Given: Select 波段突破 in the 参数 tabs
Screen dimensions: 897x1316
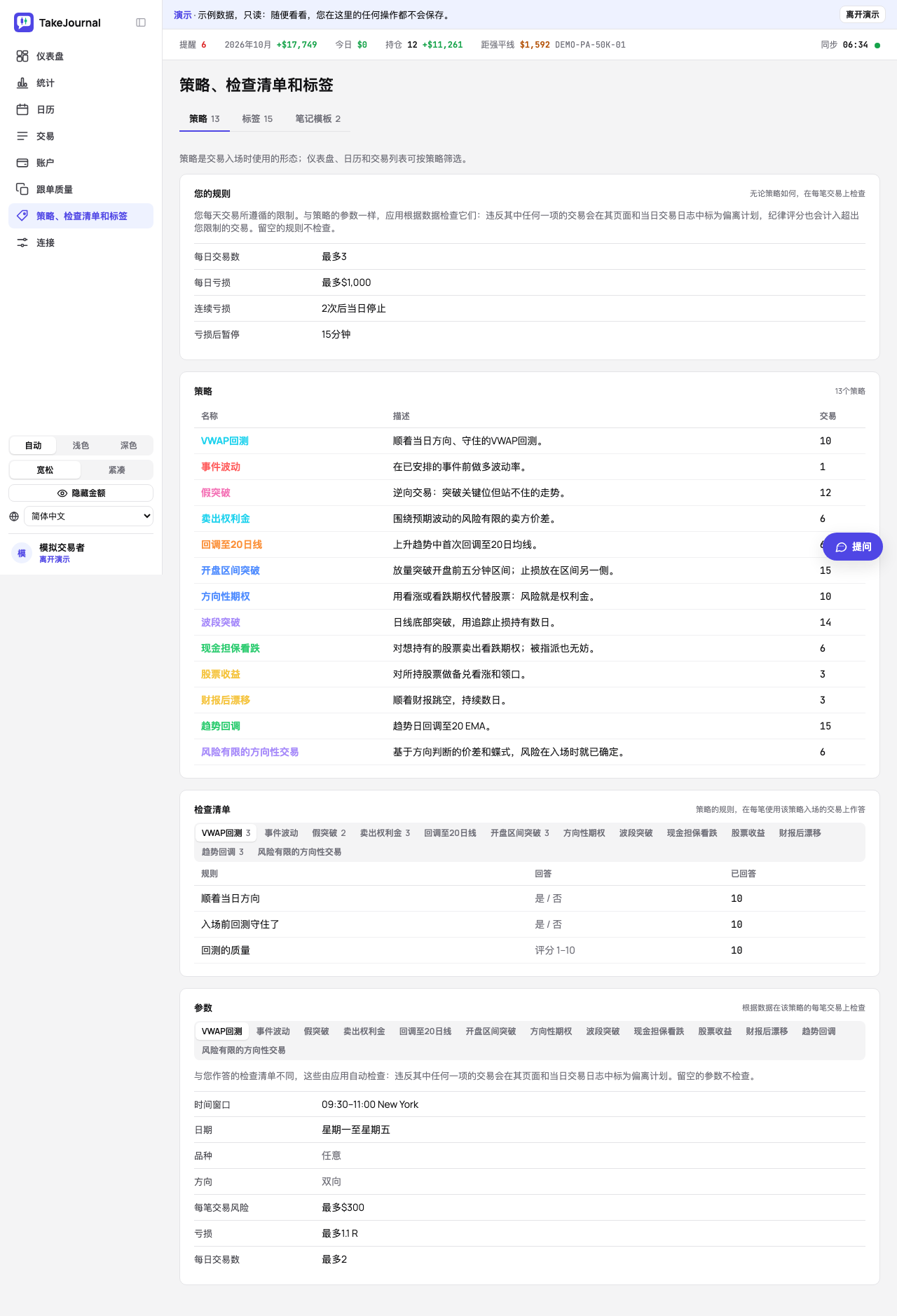Looking at the screenshot, I should click(603, 1031).
